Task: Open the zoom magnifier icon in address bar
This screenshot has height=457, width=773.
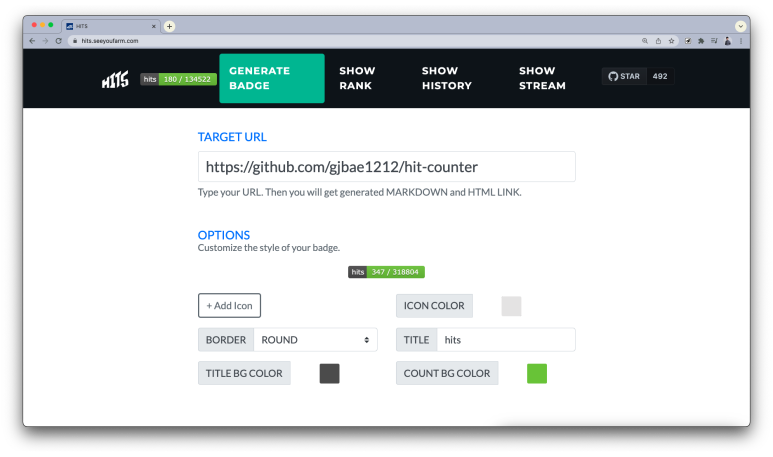Action: point(645,41)
